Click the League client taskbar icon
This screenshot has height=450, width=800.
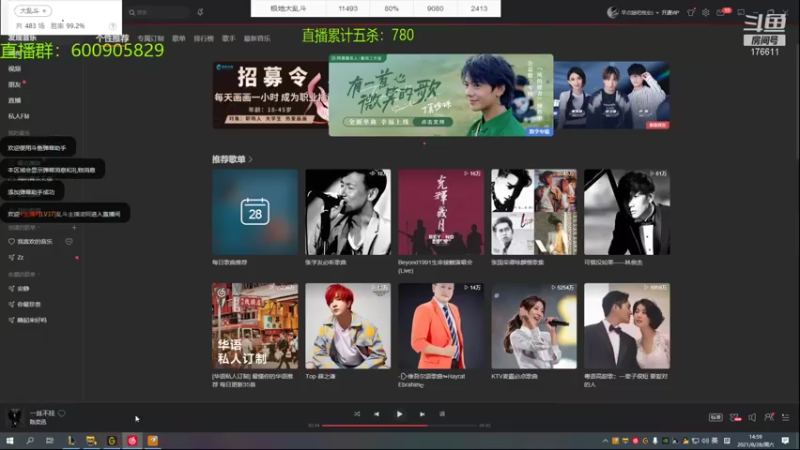coord(71,440)
